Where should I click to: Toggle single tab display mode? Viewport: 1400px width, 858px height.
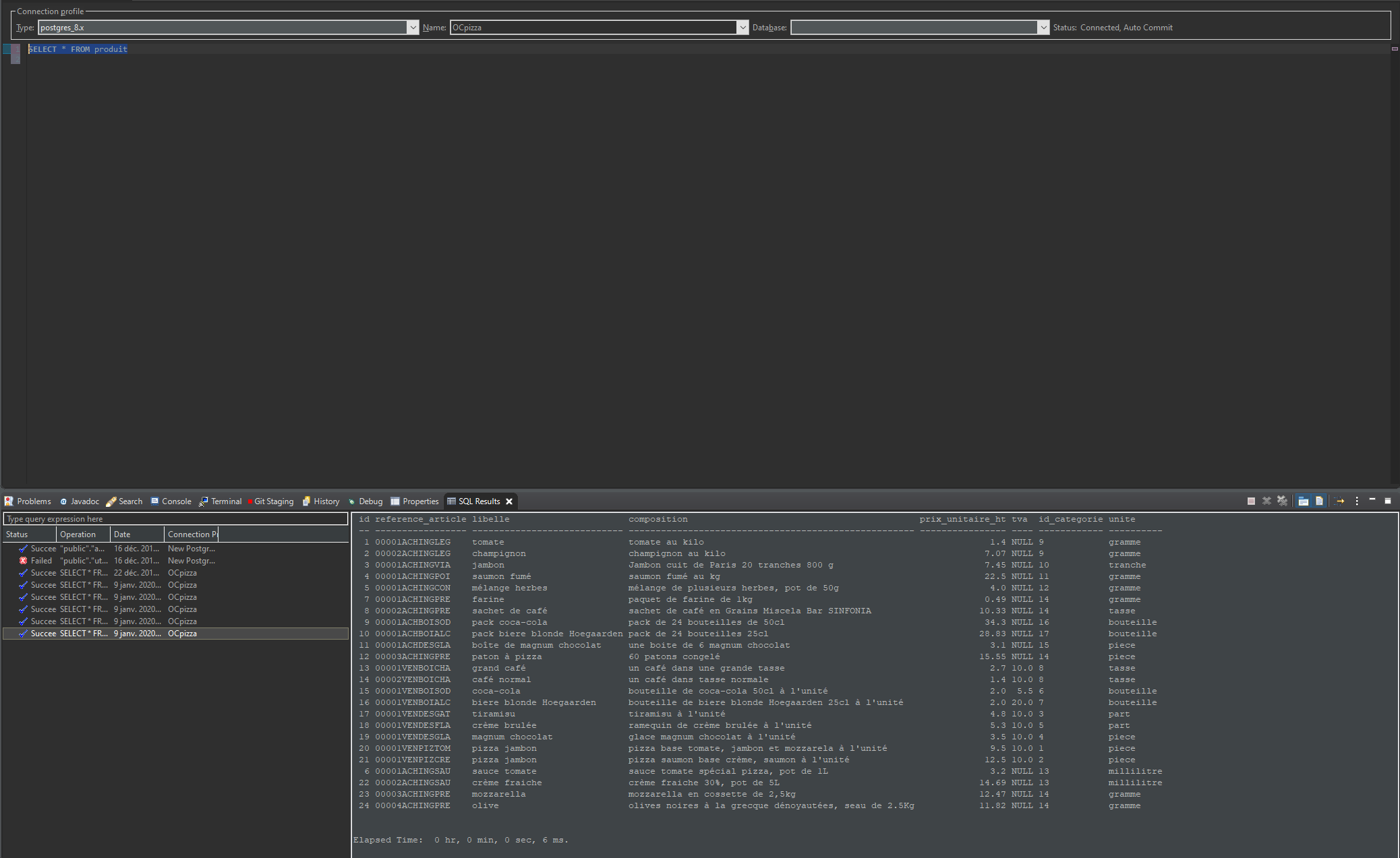point(1303,501)
